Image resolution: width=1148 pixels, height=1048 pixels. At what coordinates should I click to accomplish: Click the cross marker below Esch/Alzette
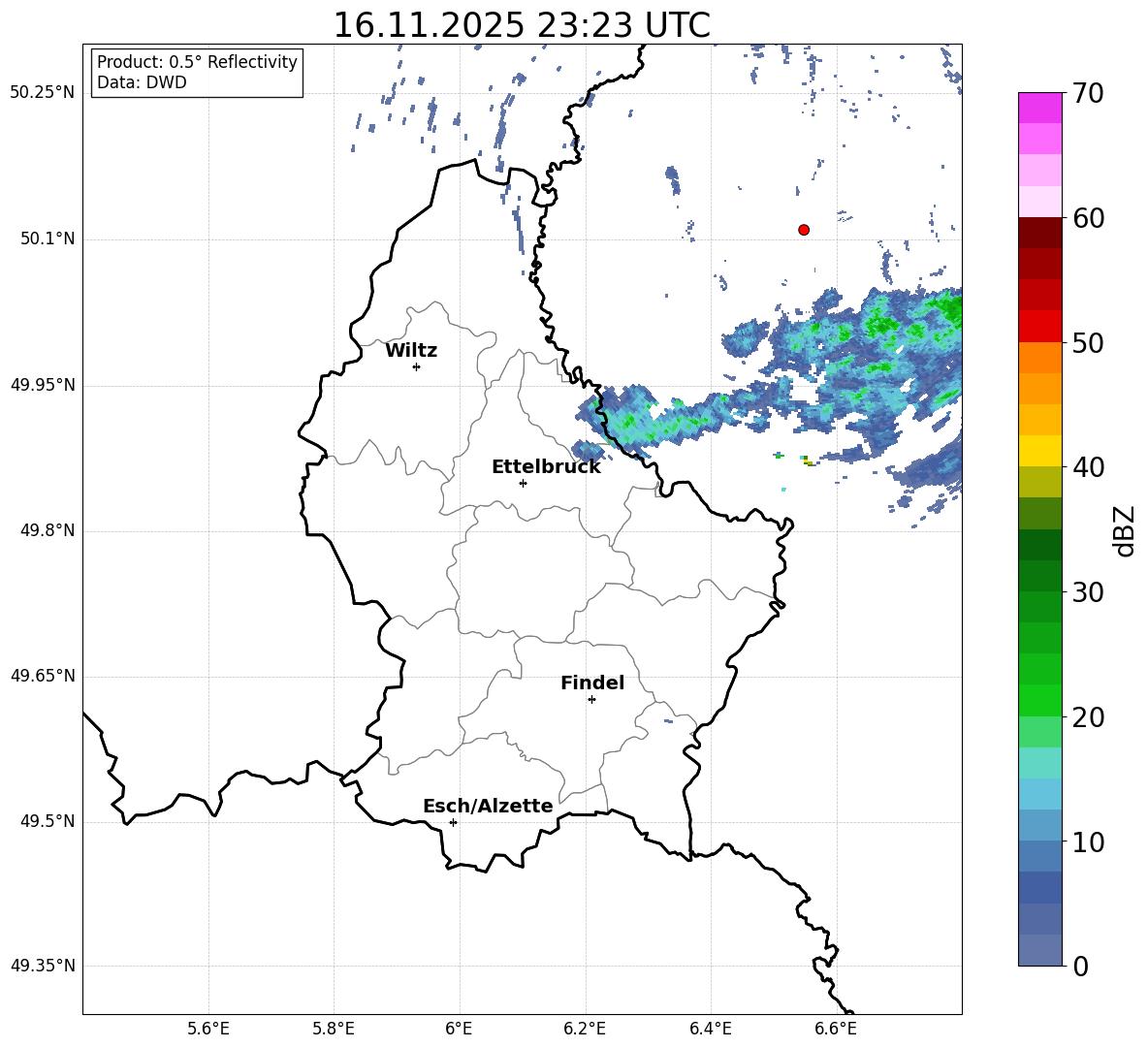[x=453, y=822]
